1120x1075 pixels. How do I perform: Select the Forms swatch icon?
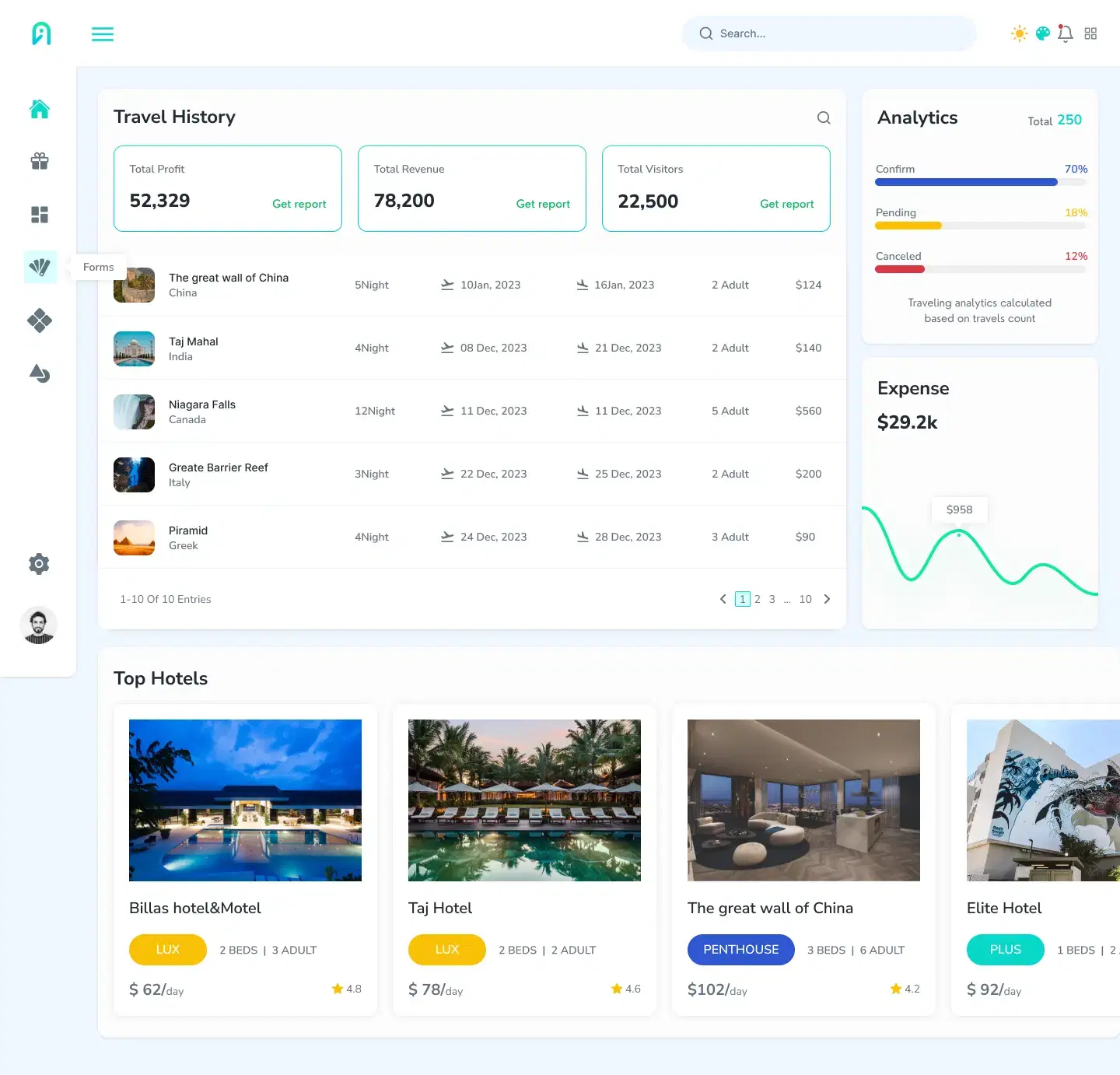pos(39,267)
